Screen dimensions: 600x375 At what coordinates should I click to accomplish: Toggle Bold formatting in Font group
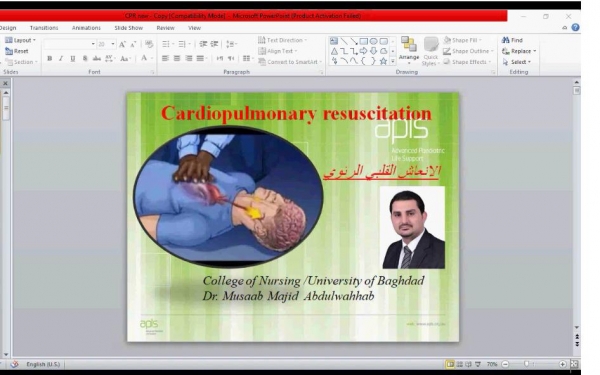pos(49,59)
